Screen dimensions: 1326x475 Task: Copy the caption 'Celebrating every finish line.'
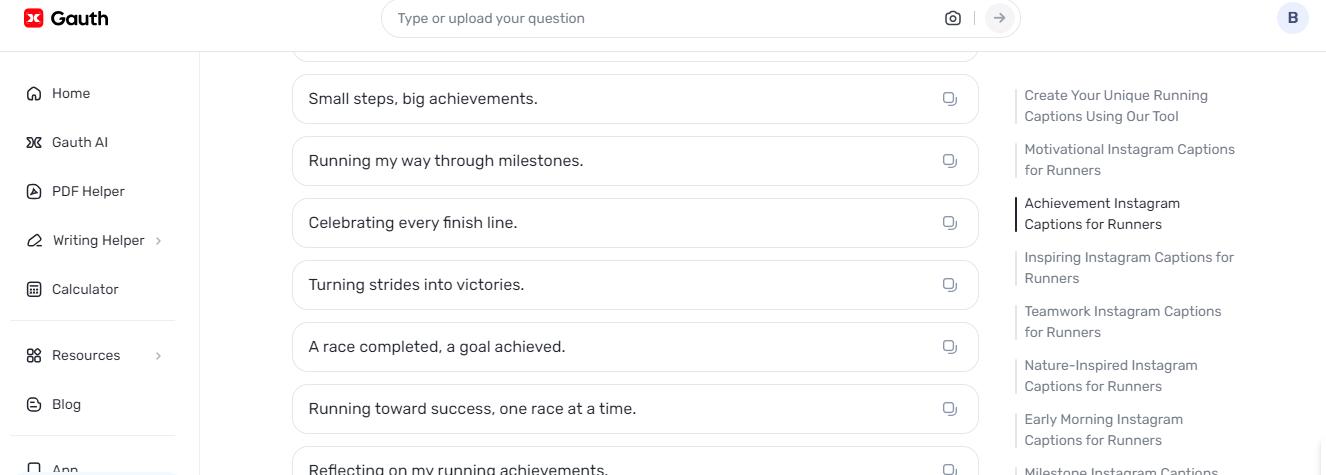[950, 223]
